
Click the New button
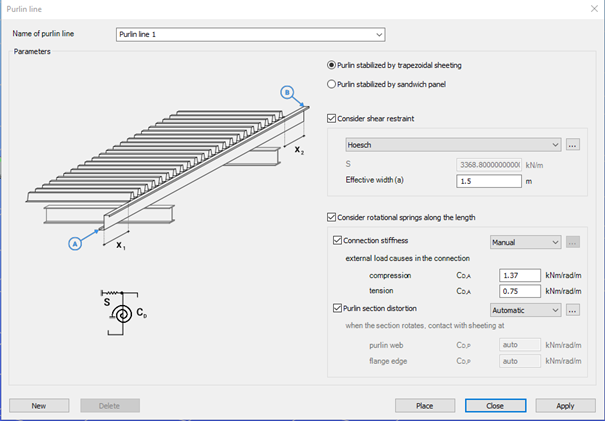39,406
